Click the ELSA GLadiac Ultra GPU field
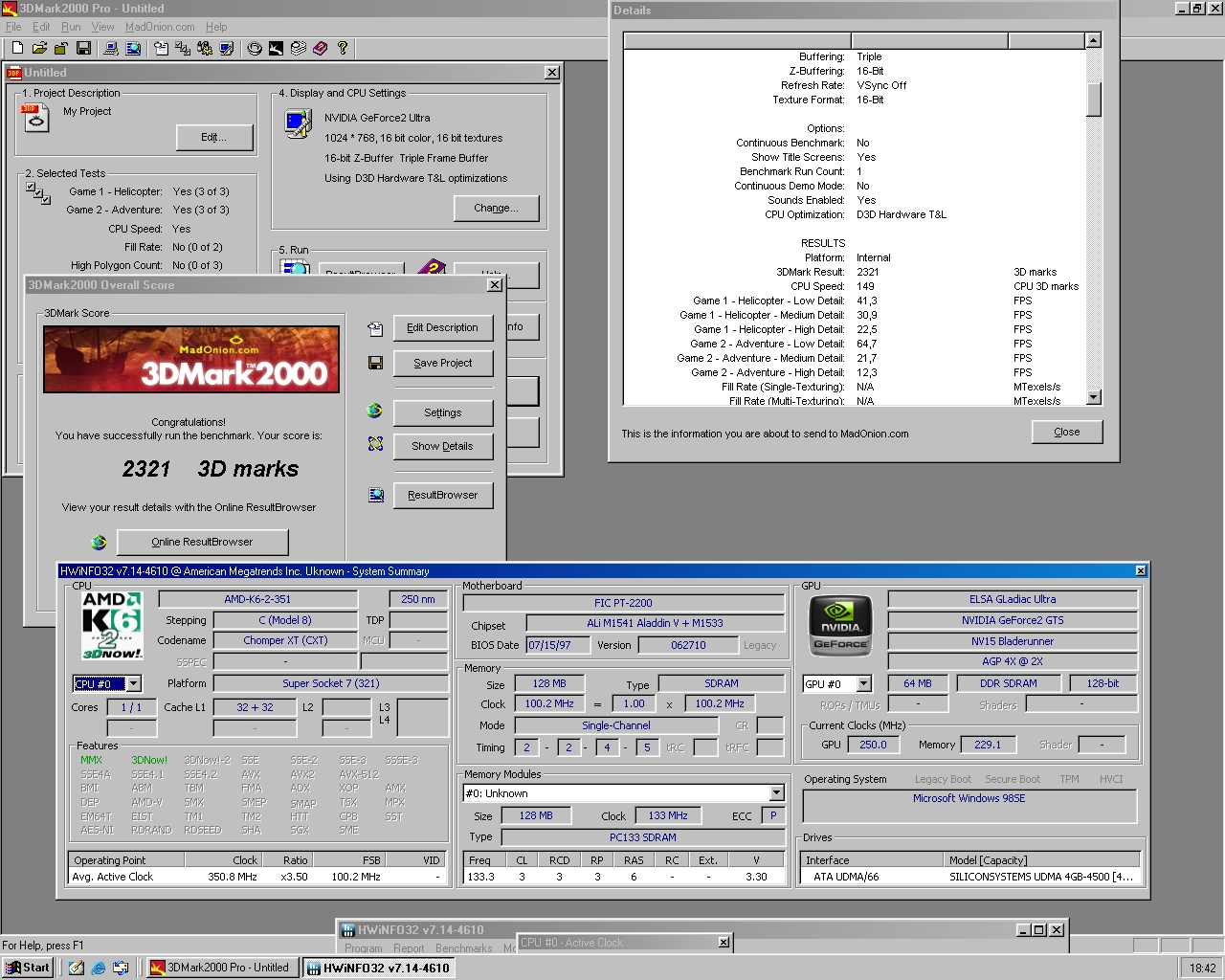 tap(1013, 599)
